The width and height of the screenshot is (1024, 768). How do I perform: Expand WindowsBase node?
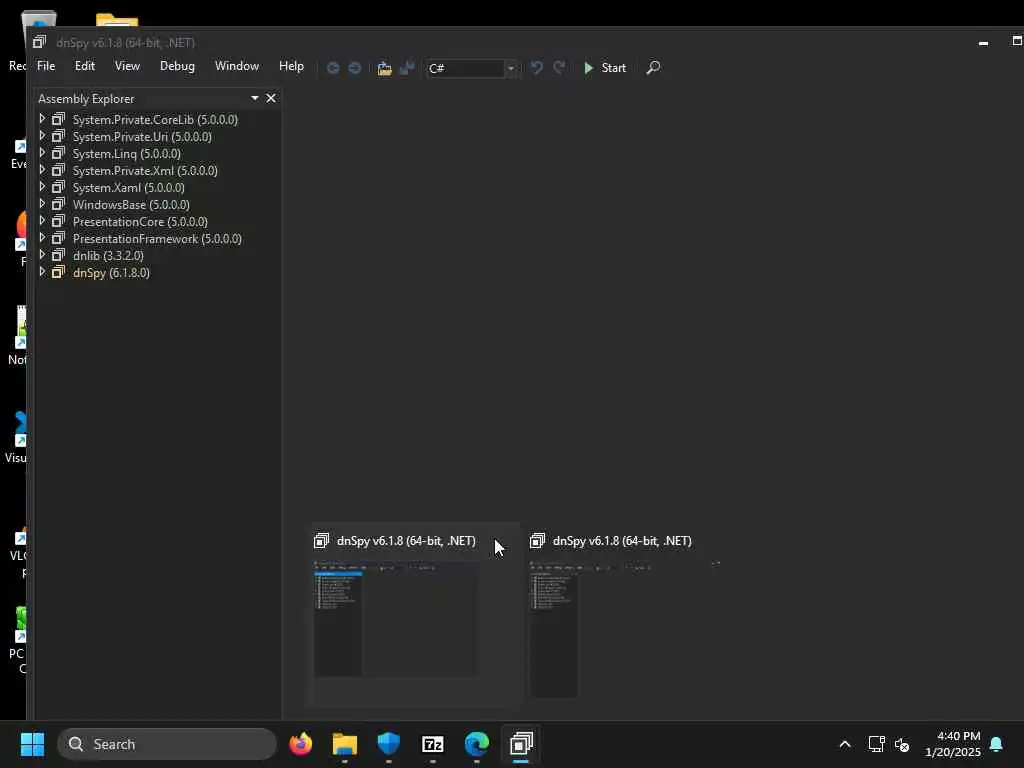coord(42,204)
